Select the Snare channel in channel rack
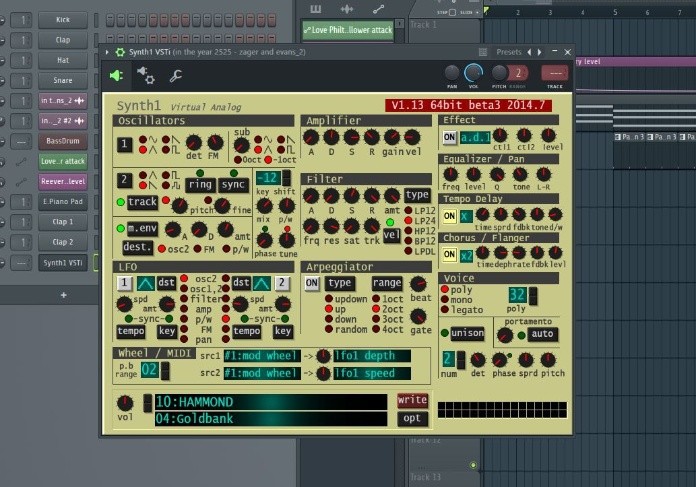Screen dimensions: 696x487 (63, 80)
